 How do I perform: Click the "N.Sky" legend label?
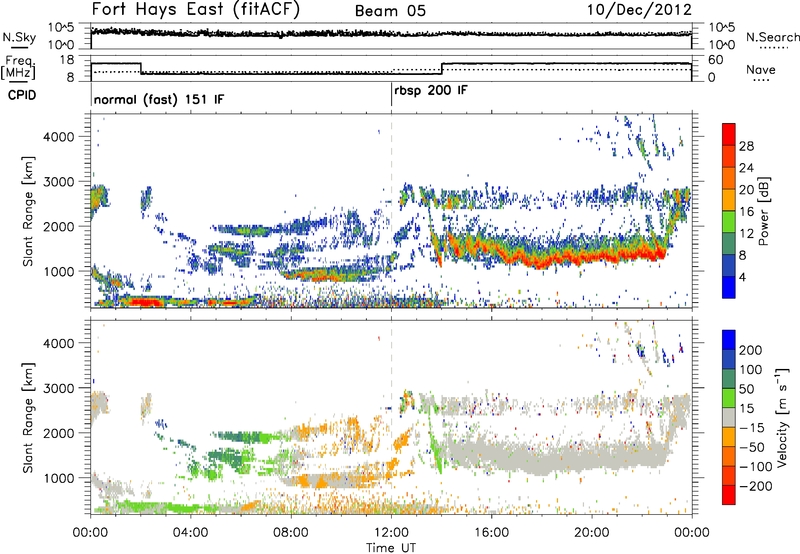pyautogui.click(x=19, y=37)
